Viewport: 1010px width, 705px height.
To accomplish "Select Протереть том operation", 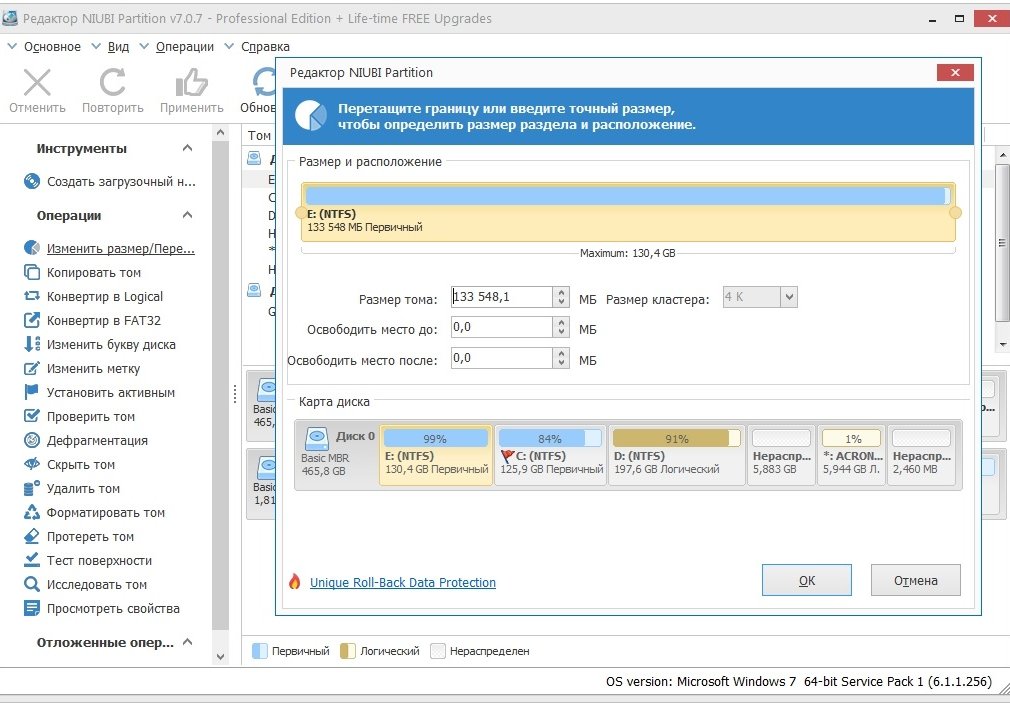I will [x=79, y=536].
